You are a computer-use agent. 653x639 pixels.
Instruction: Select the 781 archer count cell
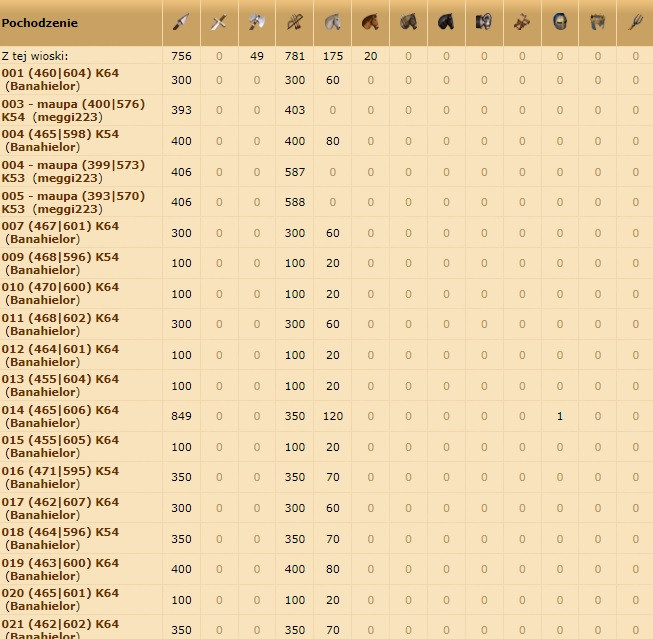295,56
